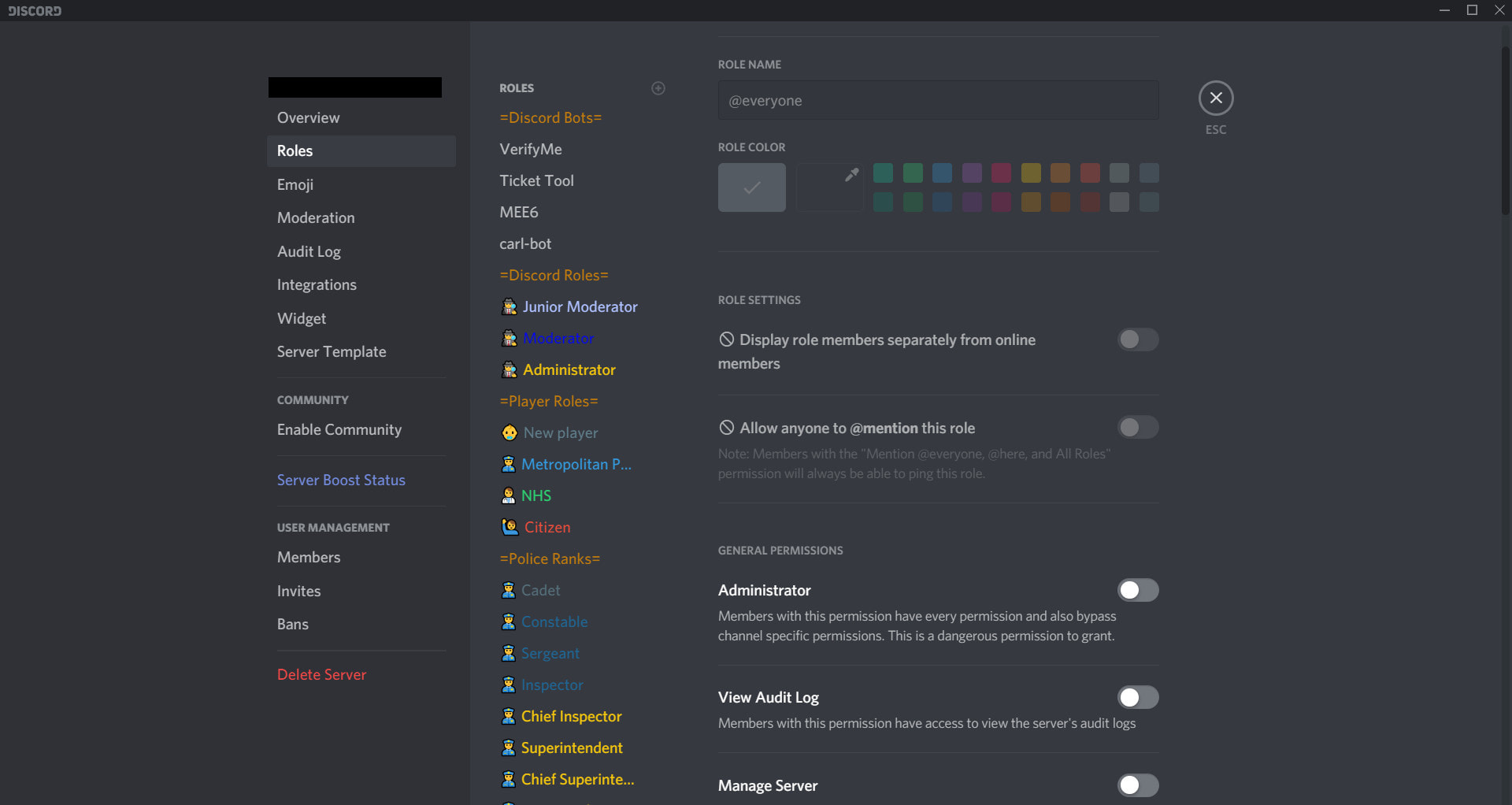Click the red Delete Server button

pyautogui.click(x=321, y=675)
